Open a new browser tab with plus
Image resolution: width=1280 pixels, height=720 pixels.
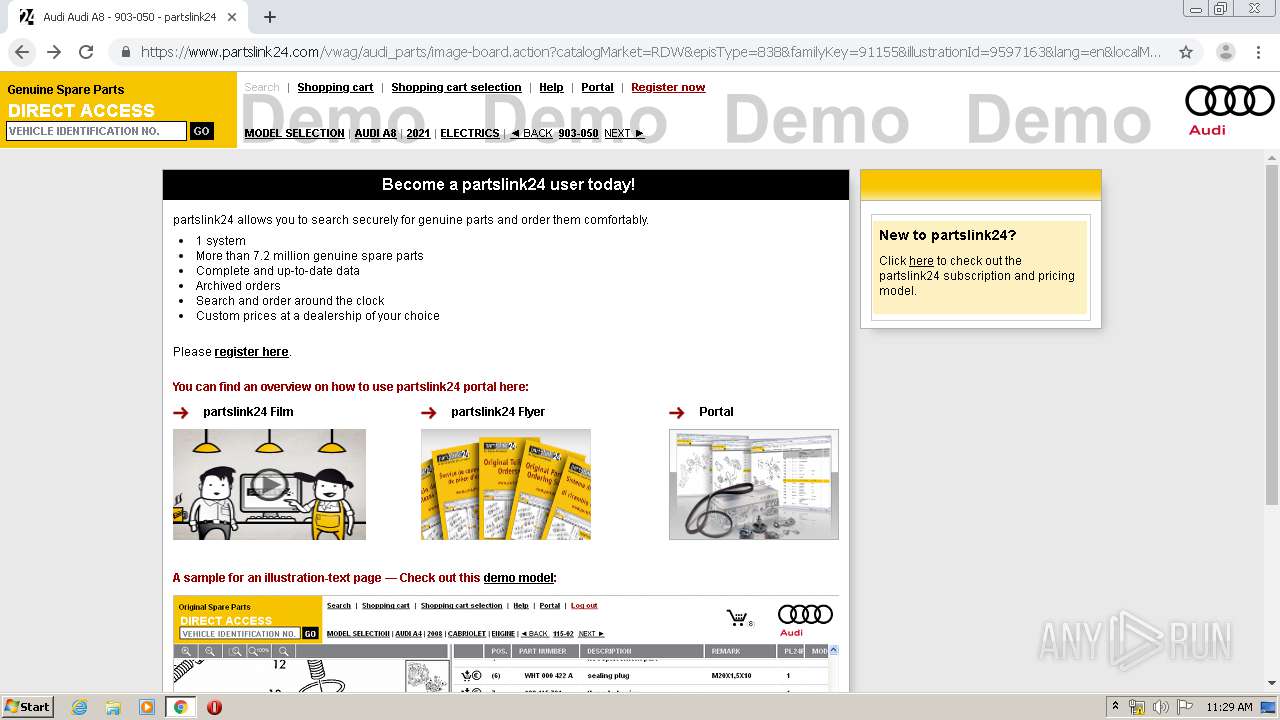click(x=270, y=17)
